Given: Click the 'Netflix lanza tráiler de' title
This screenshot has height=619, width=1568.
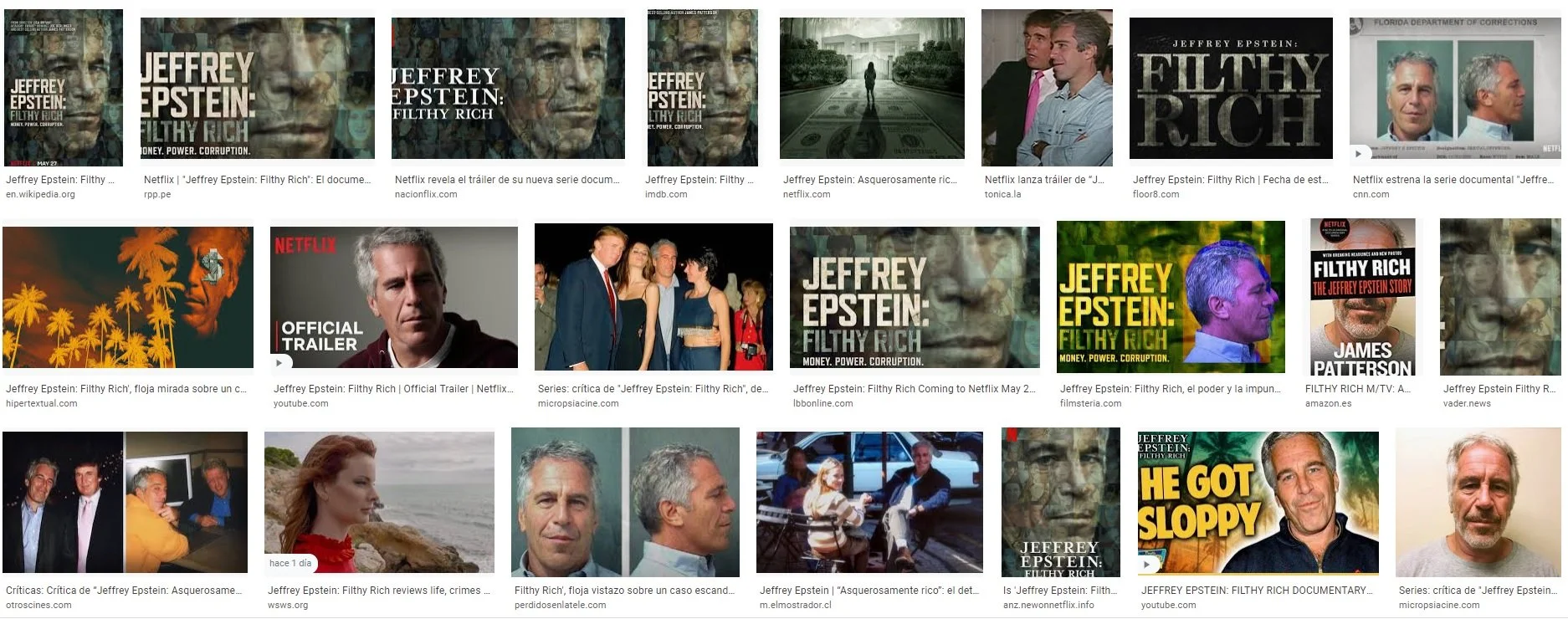Looking at the screenshot, I should pos(1044,180).
